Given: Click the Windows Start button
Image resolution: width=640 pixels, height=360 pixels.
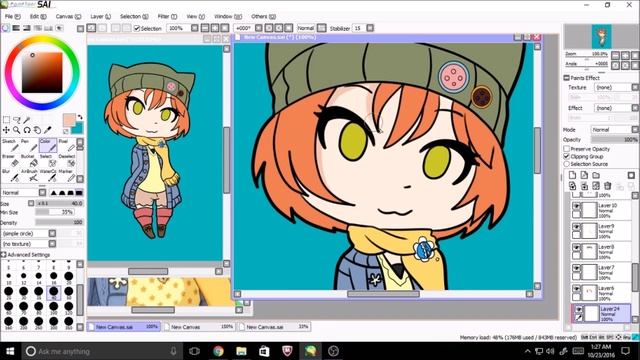Looking at the screenshot, I should coord(10,351).
